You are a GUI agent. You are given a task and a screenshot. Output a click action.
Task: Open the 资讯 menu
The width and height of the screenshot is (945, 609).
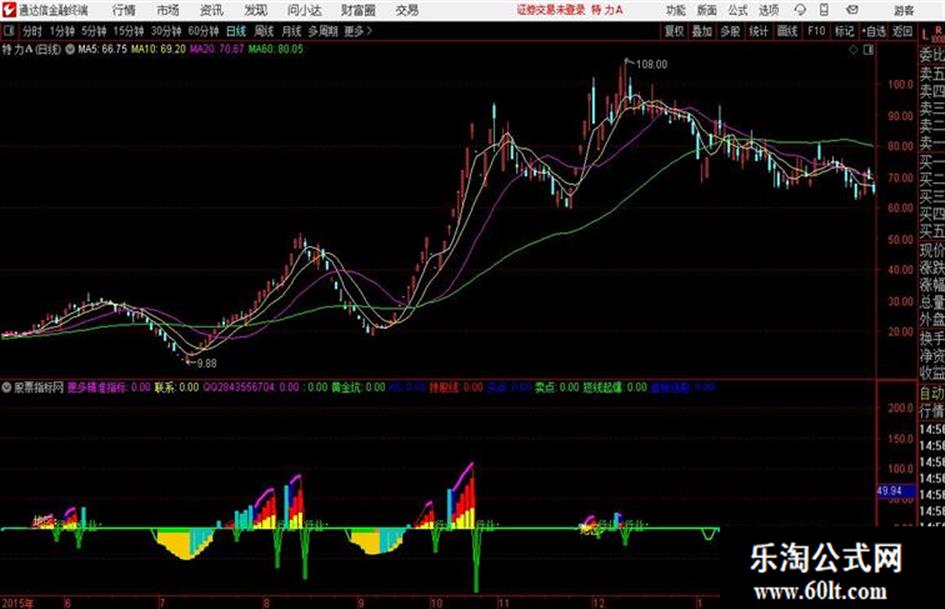[212, 10]
